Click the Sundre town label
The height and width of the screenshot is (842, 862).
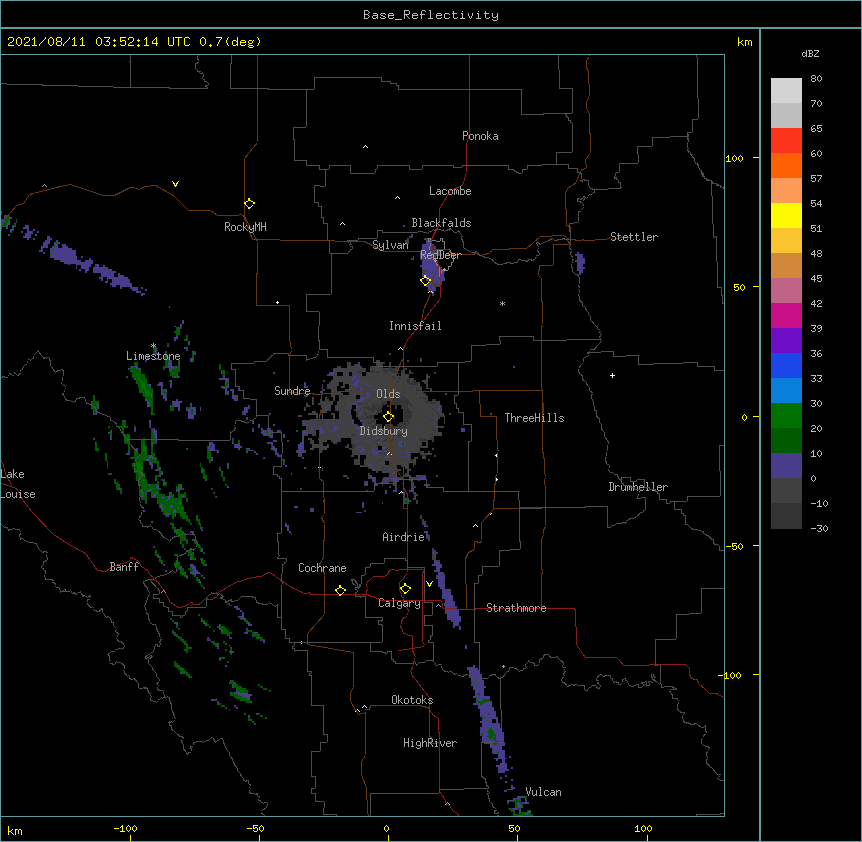pos(292,391)
